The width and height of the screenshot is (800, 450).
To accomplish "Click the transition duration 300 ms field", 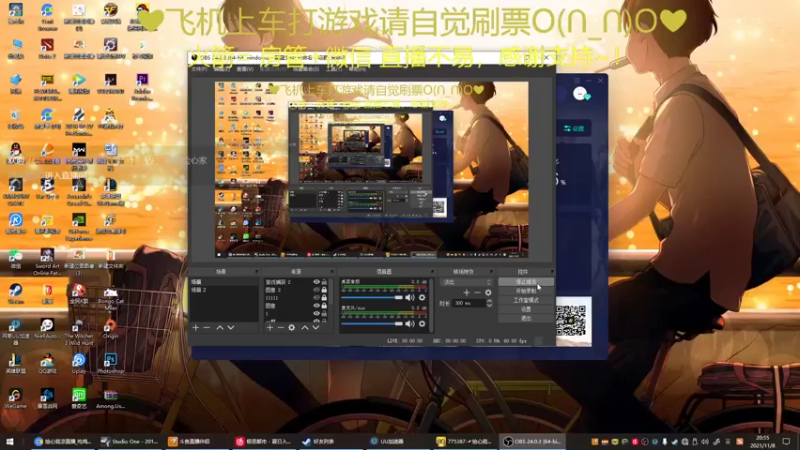I will (468, 303).
